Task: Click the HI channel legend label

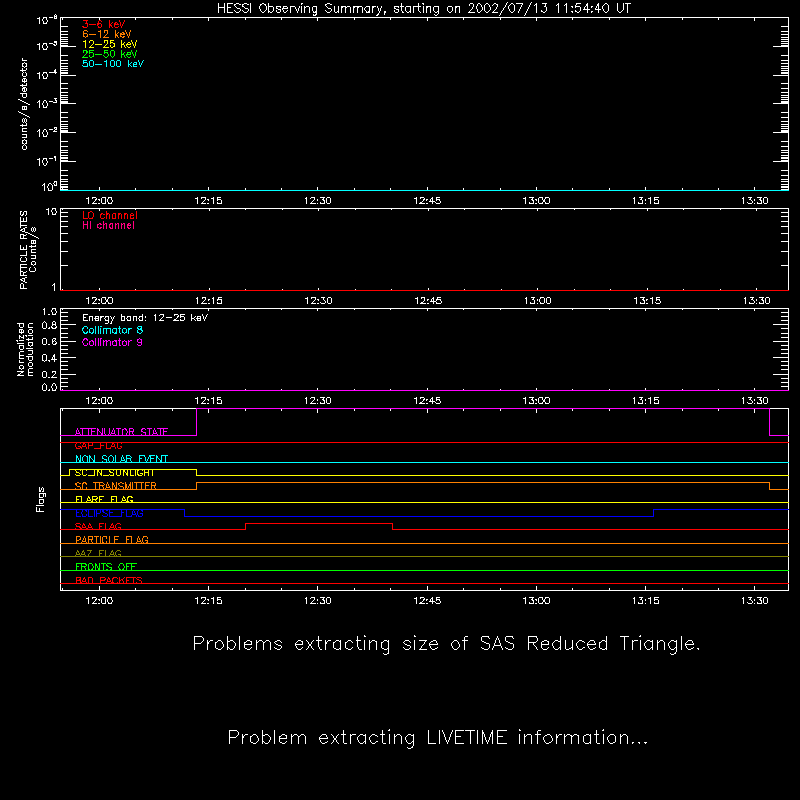Action: click(108, 226)
